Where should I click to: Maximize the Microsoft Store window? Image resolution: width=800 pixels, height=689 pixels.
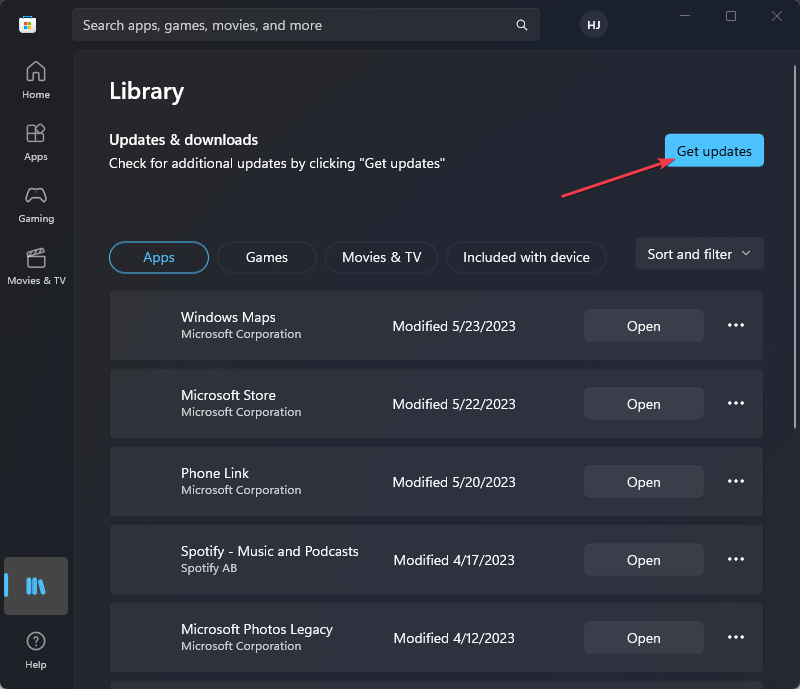(731, 16)
